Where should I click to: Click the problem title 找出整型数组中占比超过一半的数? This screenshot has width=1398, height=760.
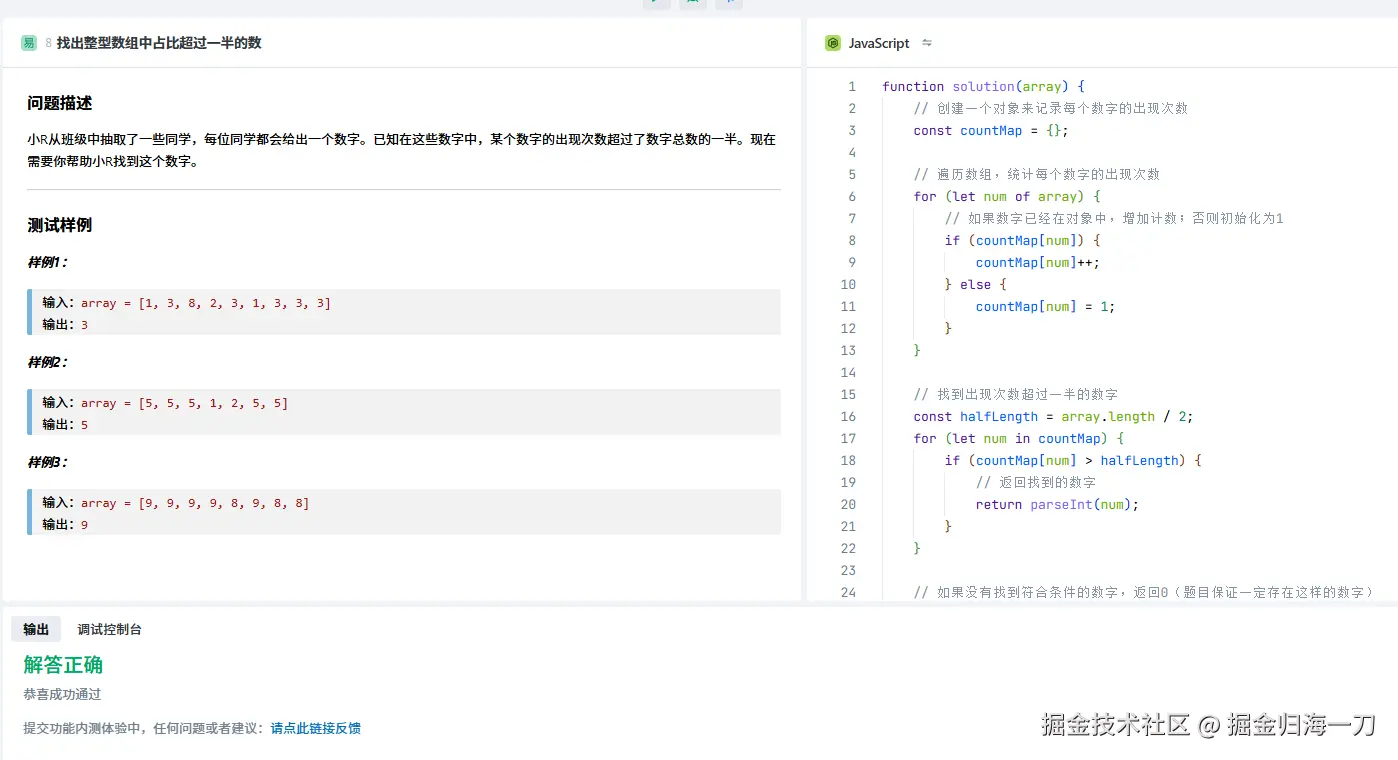click(159, 43)
